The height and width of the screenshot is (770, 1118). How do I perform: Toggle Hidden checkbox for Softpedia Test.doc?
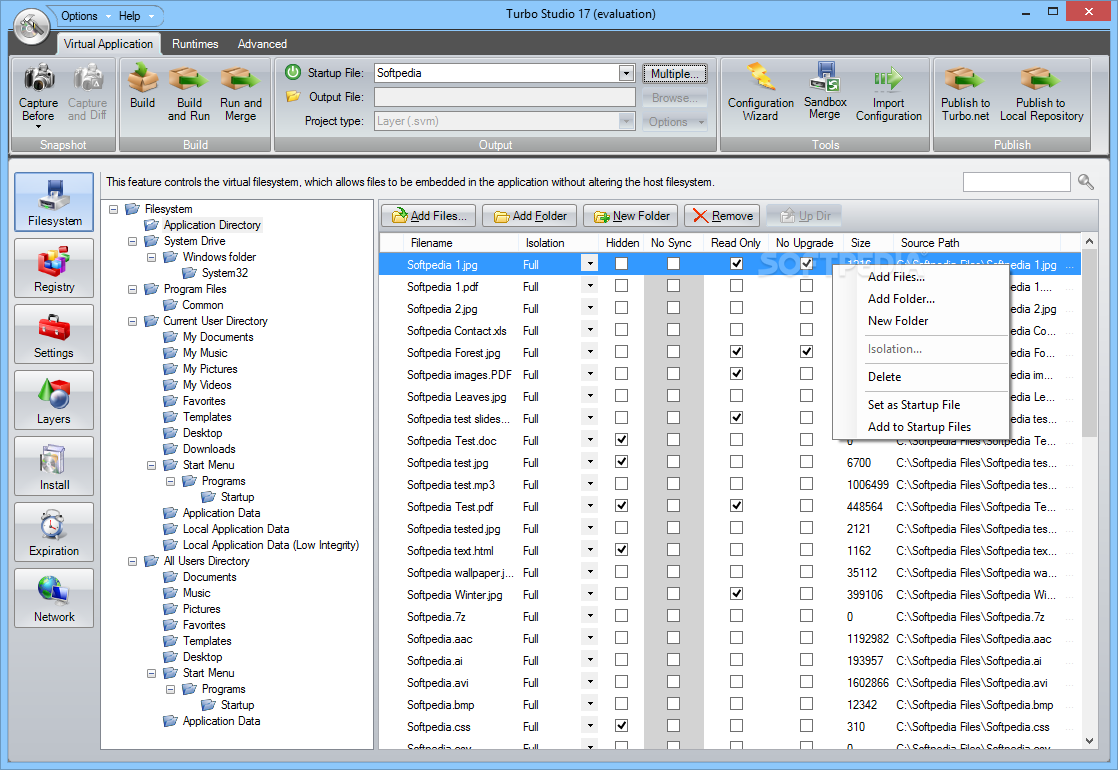(x=622, y=440)
